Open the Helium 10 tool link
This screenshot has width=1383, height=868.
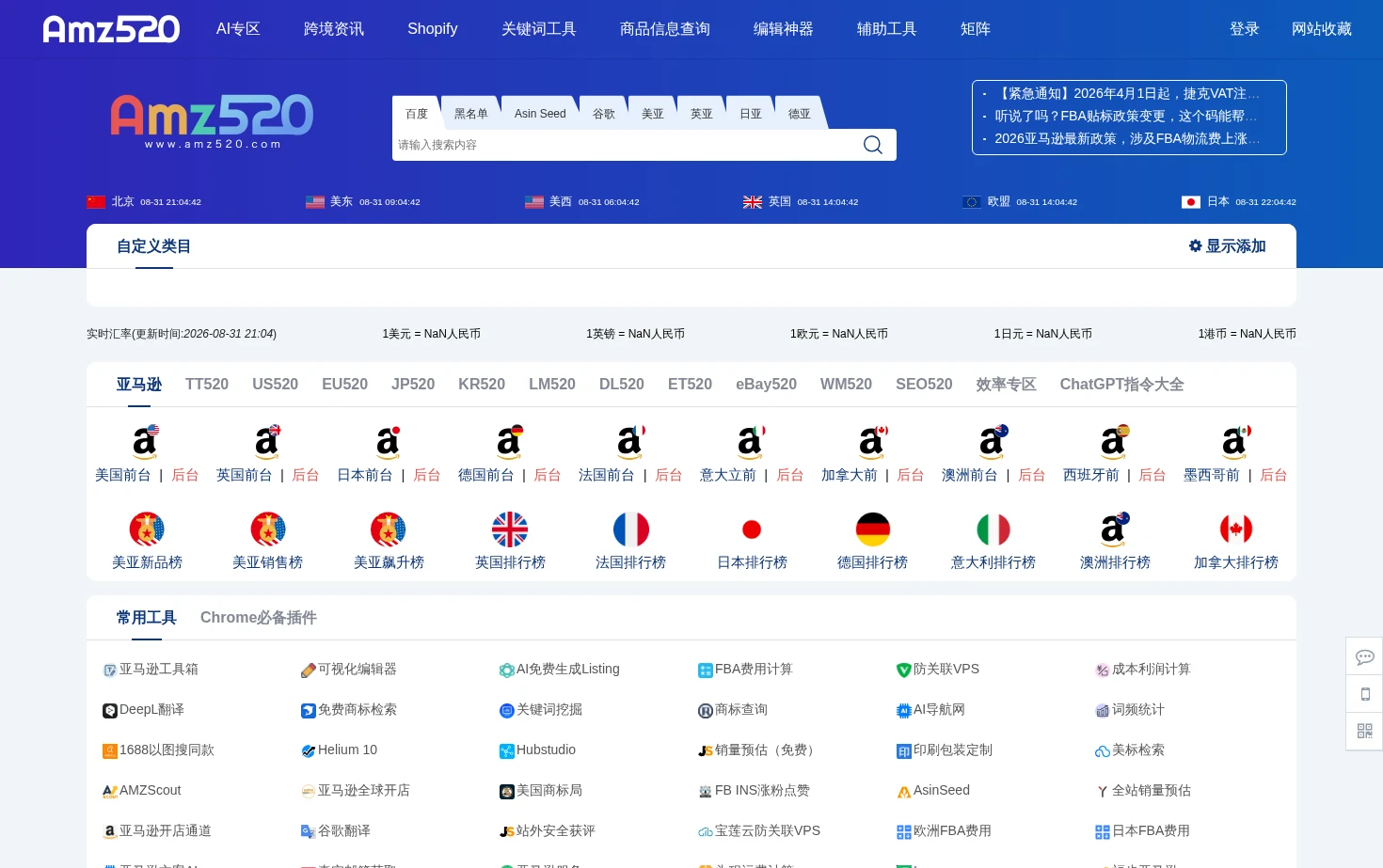339,750
